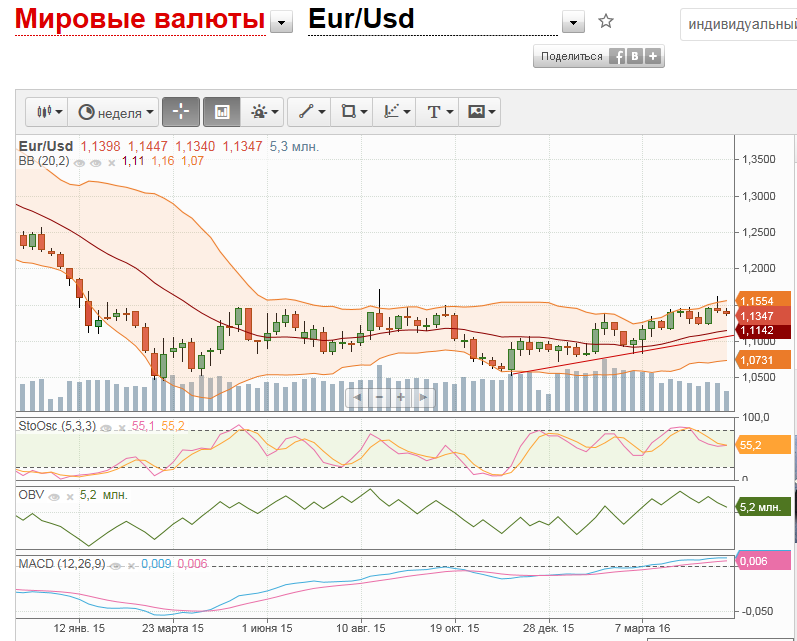Image resolution: width=797 pixels, height=641 pixels.
Task: Toggle the chart data panel button
Action: (x=222, y=112)
